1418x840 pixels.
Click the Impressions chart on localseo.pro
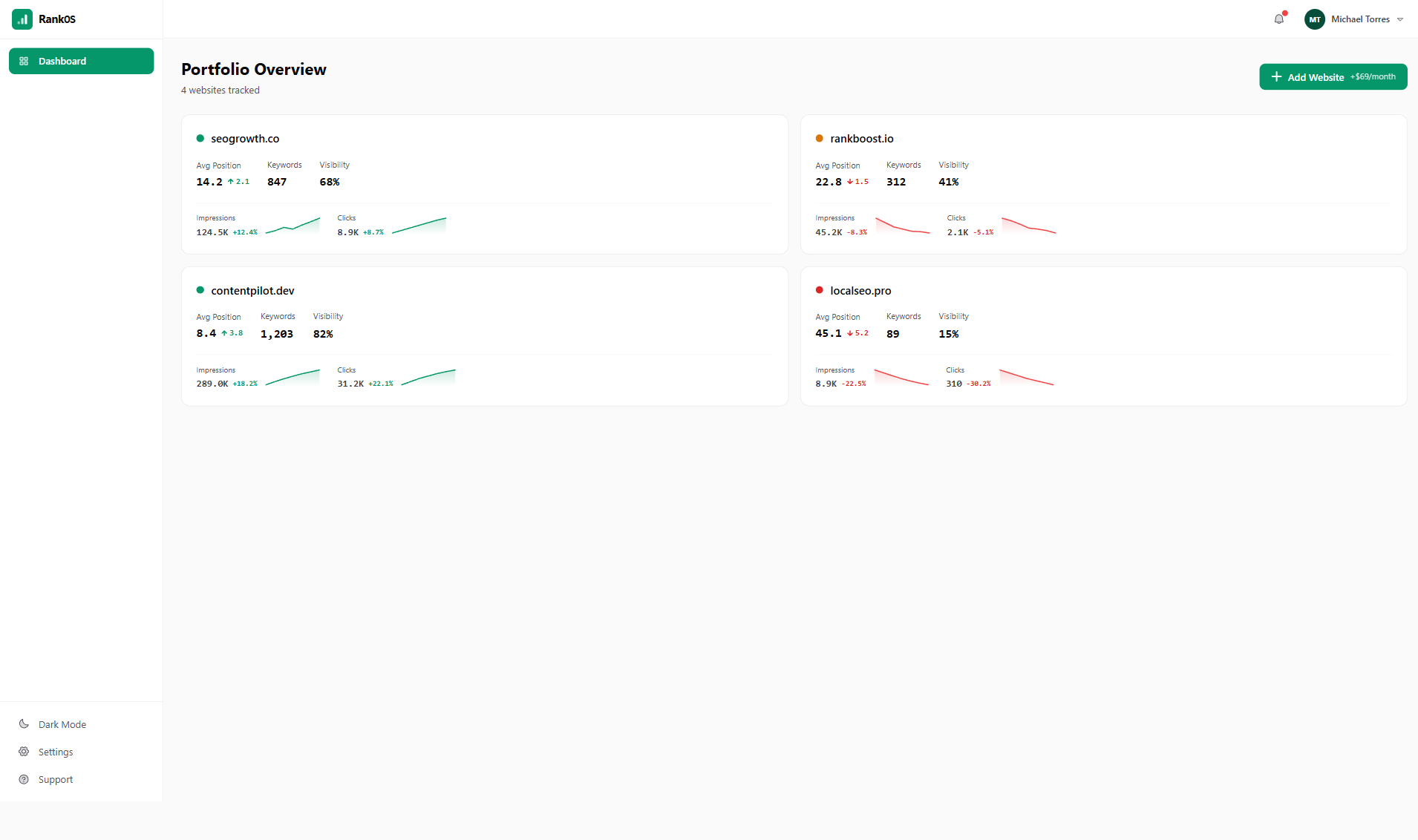pos(902,377)
